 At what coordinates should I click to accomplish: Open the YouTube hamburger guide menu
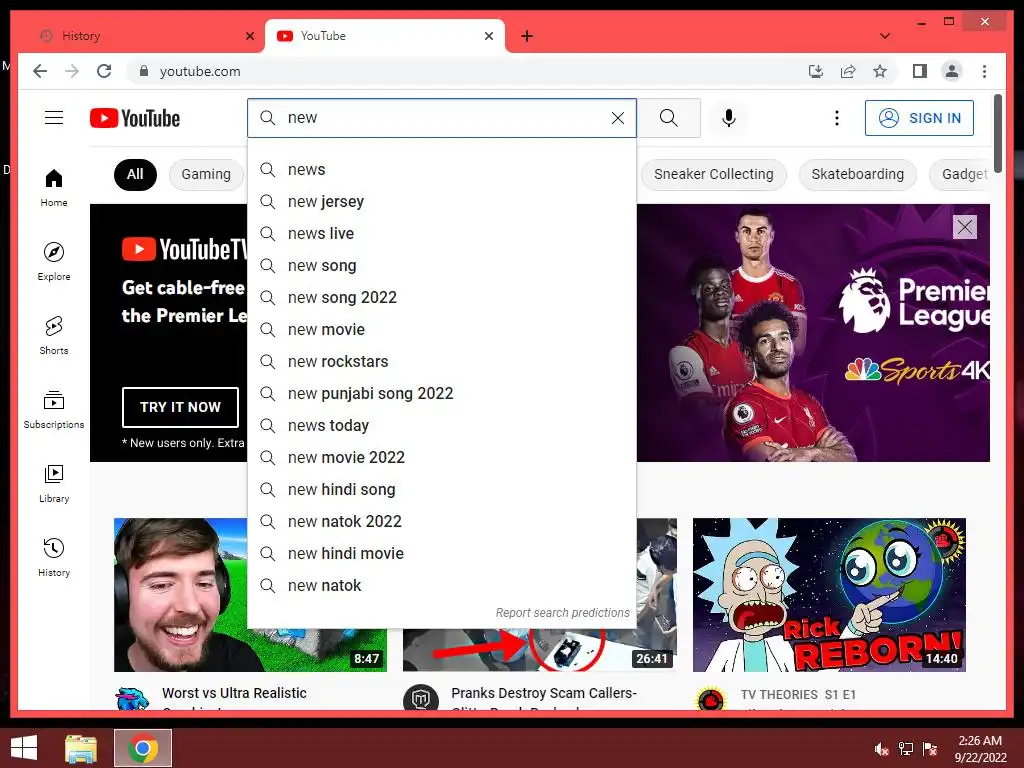[x=54, y=118]
